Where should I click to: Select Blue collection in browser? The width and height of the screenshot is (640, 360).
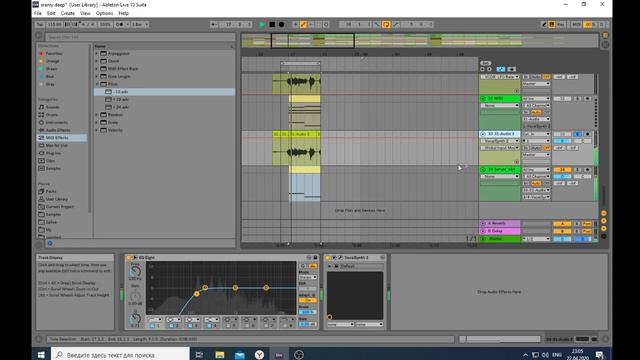(50, 76)
